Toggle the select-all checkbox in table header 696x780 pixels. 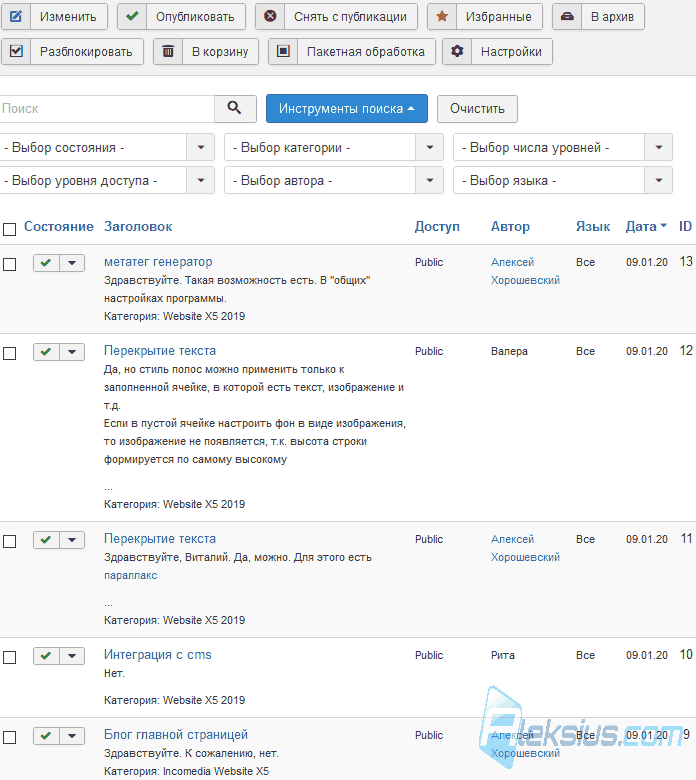coord(9,229)
